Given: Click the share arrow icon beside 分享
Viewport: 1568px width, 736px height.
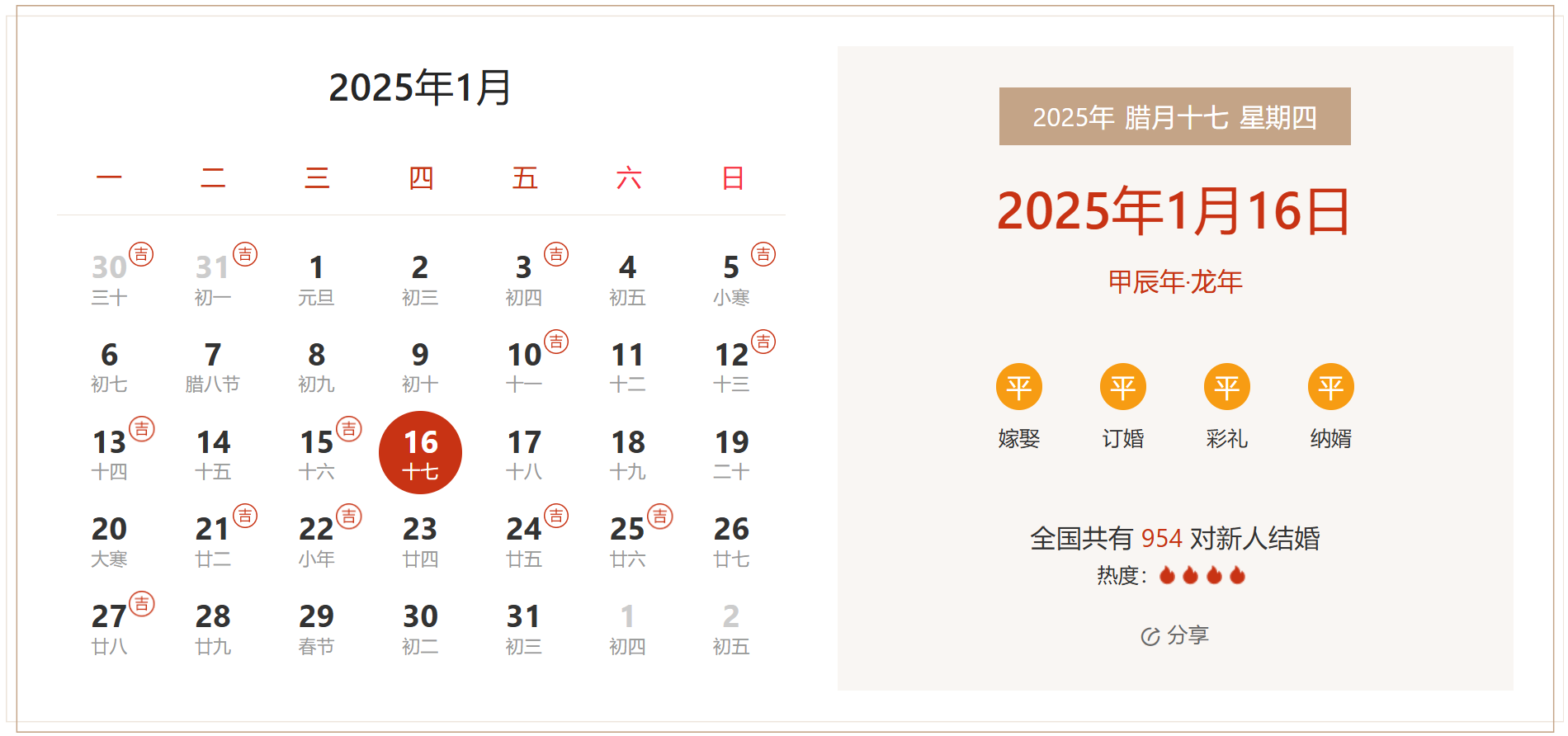Looking at the screenshot, I should pyautogui.click(x=1150, y=636).
